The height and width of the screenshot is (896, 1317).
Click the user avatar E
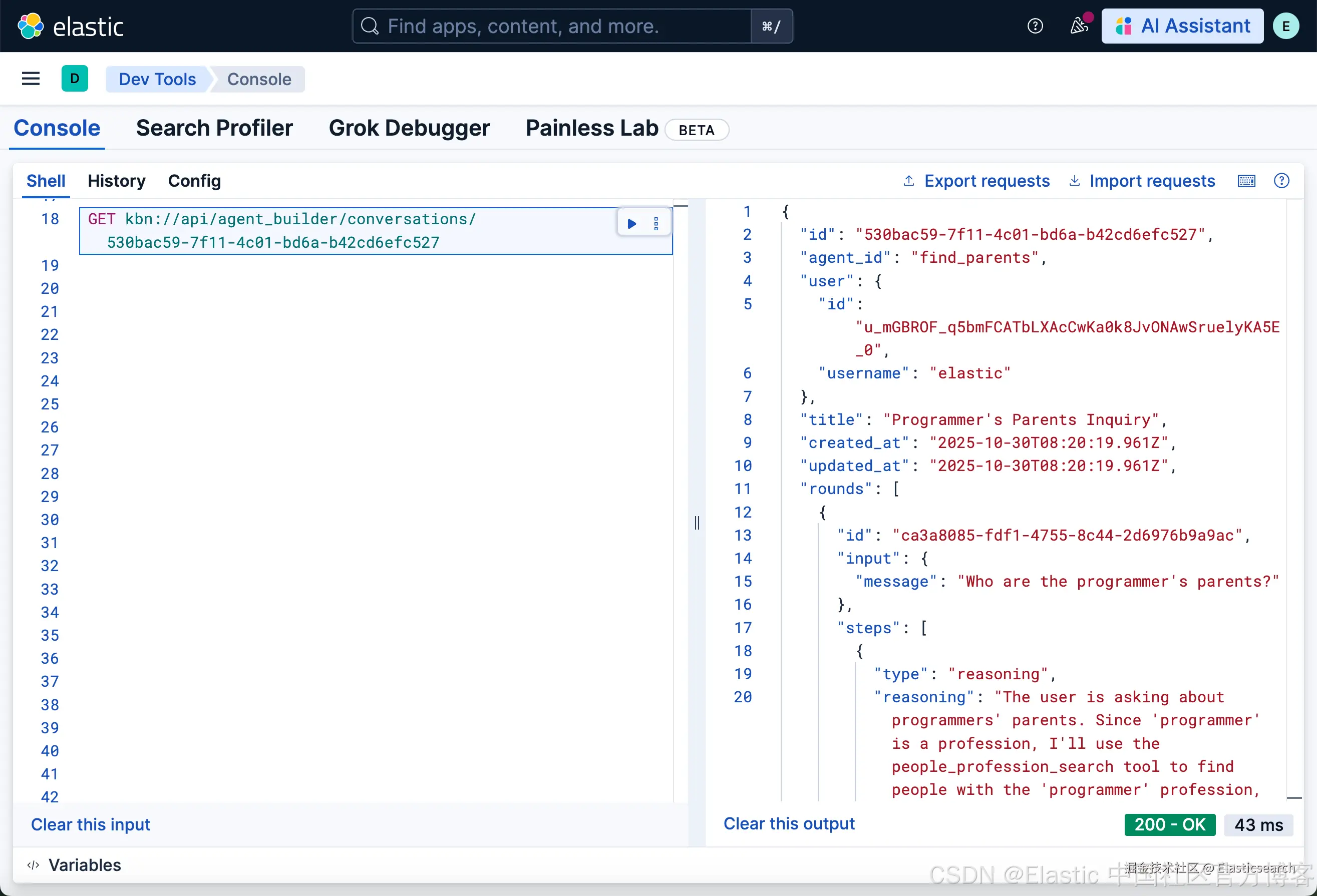(x=1286, y=26)
